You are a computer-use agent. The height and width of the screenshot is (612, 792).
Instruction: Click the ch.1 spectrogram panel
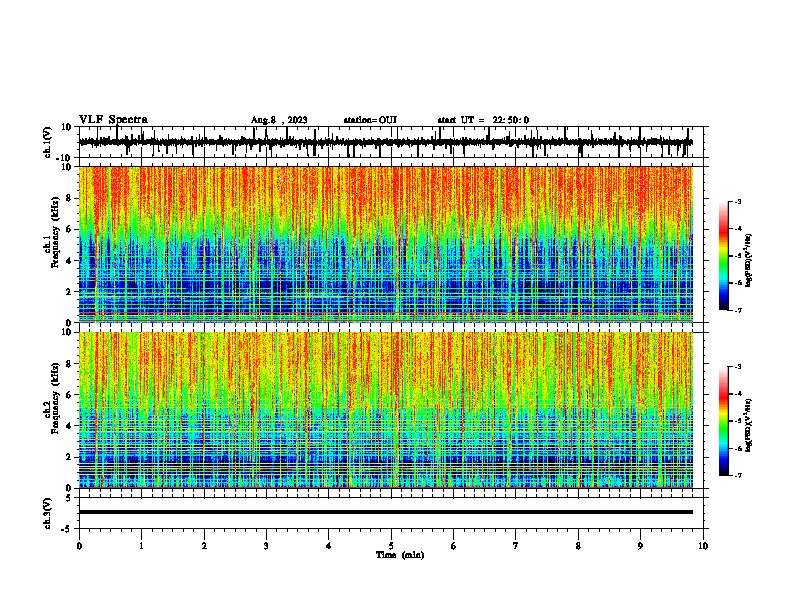(x=386, y=244)
